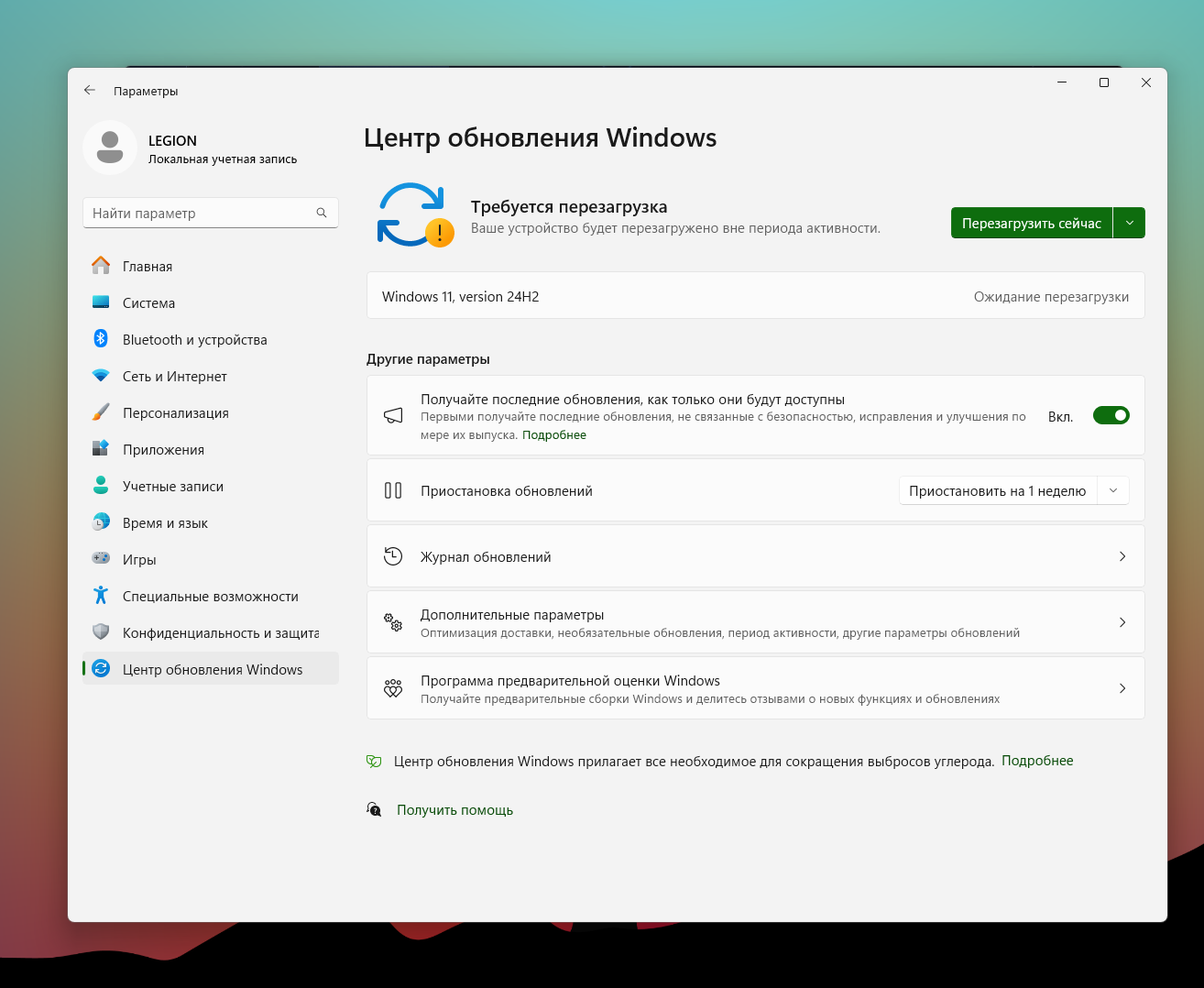Click Получить помощь link

point(454,810)
